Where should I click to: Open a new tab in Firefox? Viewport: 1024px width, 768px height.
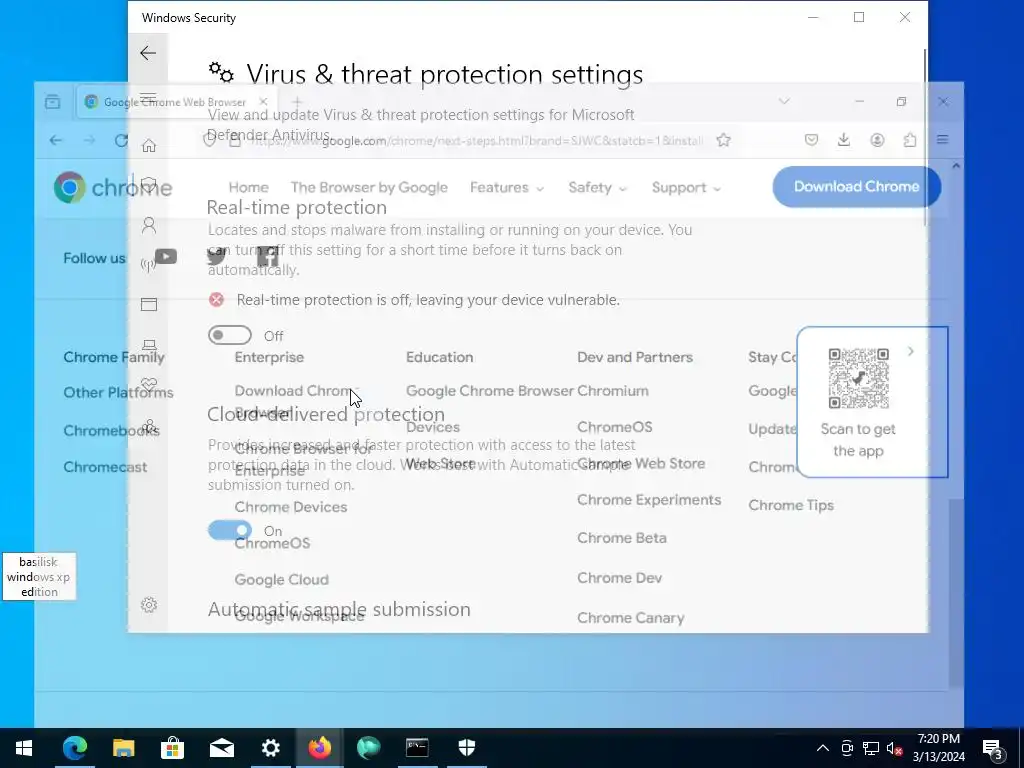coord(297,102)
